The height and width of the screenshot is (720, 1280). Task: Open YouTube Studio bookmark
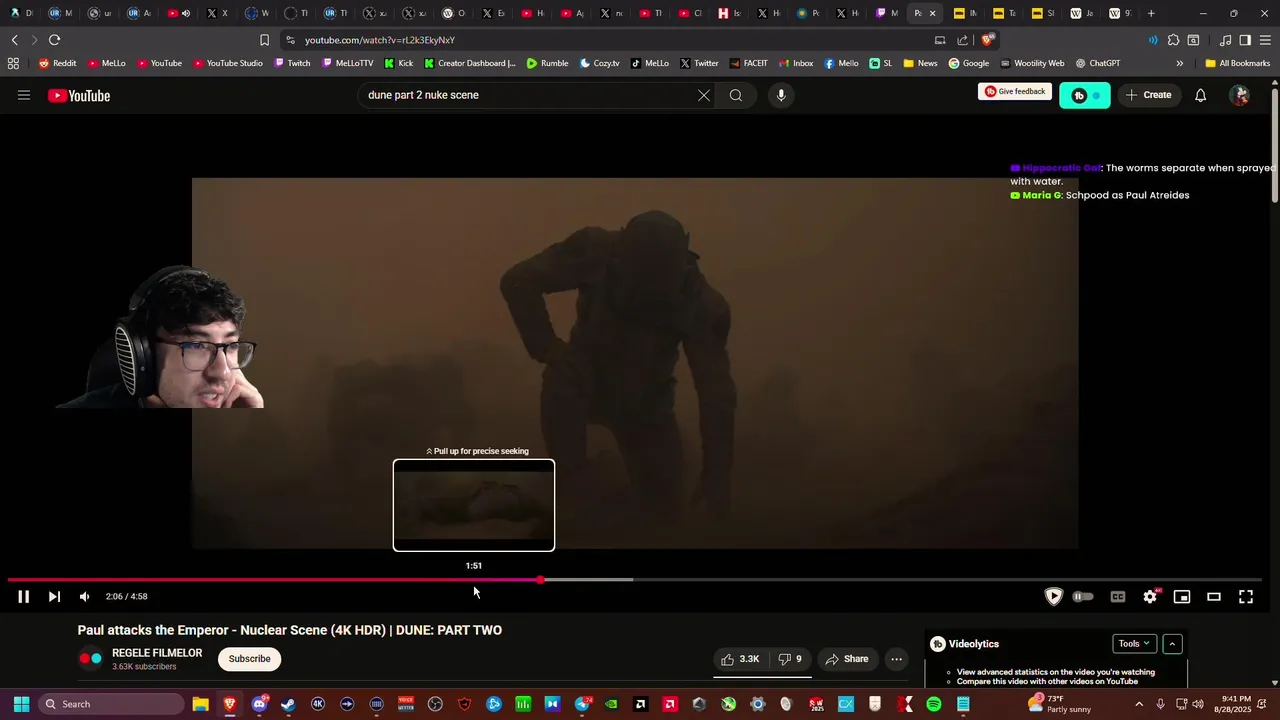[x=228, y=63]
